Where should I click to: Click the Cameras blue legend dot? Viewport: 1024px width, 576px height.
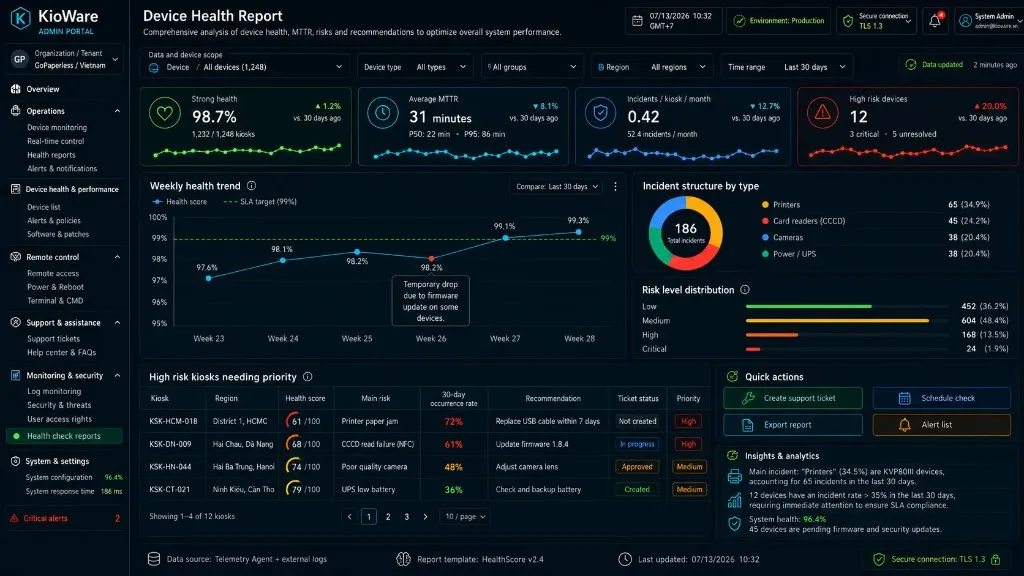(x=765, y=237)
